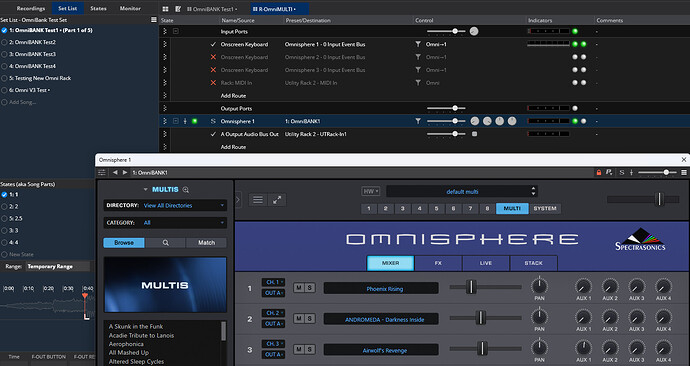Open the HW dropdown
Viewport: 690px width, 366px height.
click(371, 191)
